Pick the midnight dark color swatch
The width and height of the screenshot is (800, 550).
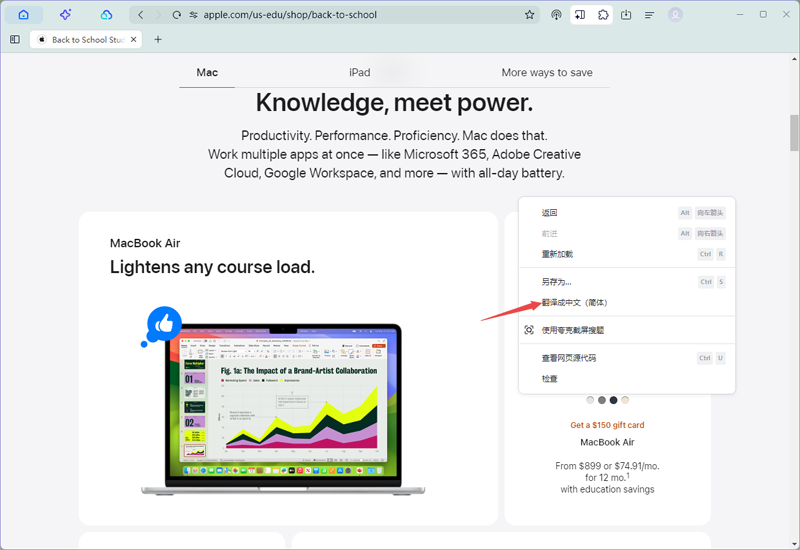(613, 400)
